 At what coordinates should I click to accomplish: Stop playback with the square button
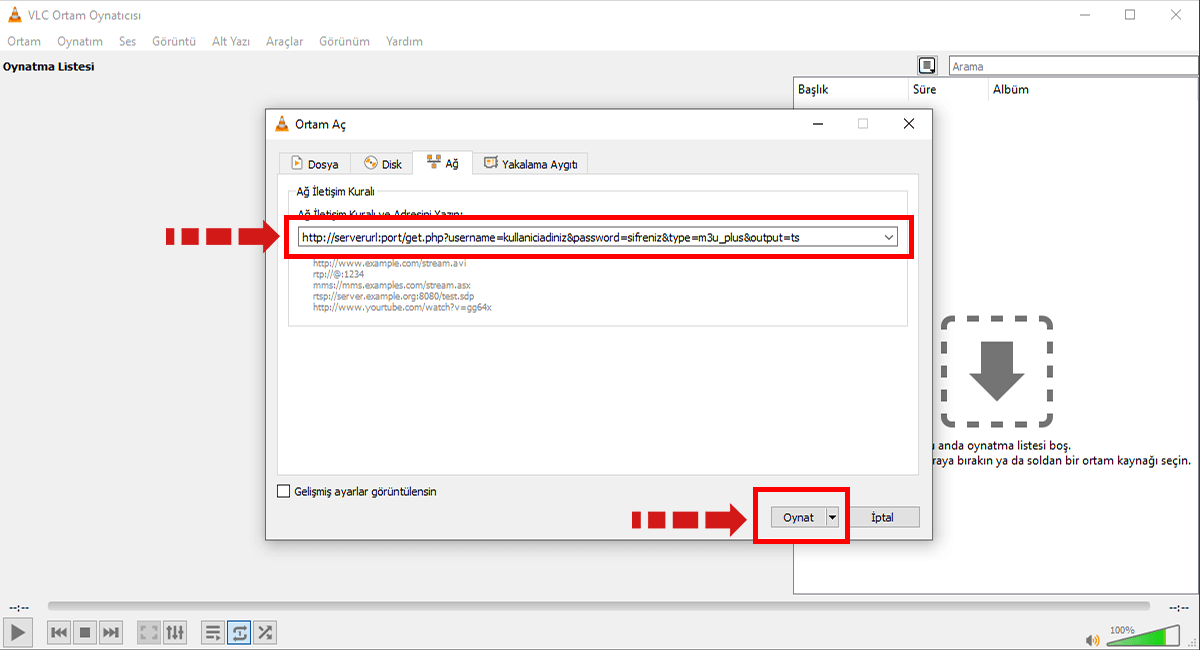[85, 632]
